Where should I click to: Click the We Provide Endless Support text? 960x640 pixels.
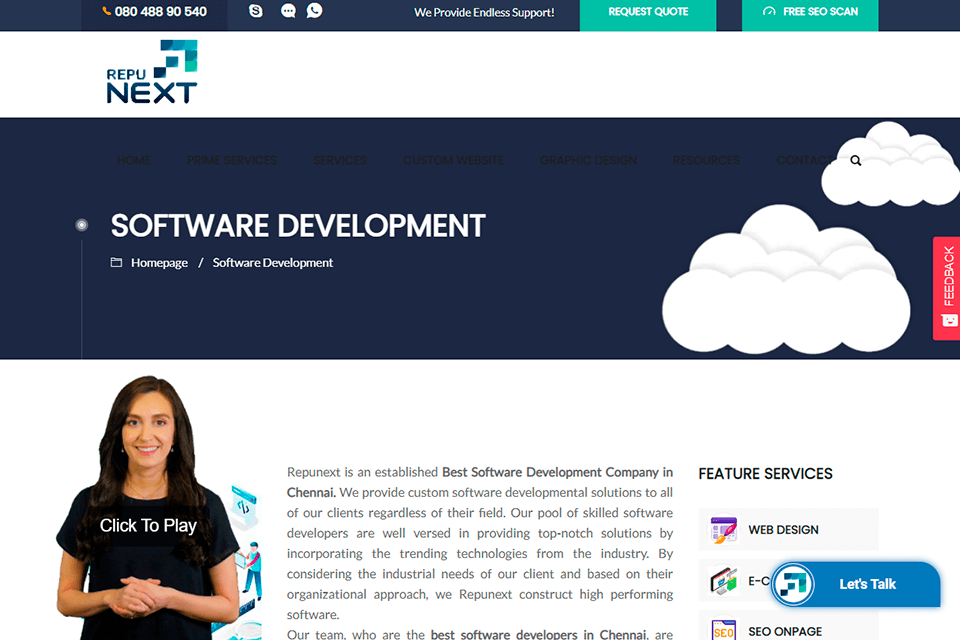tap(484, 12)
